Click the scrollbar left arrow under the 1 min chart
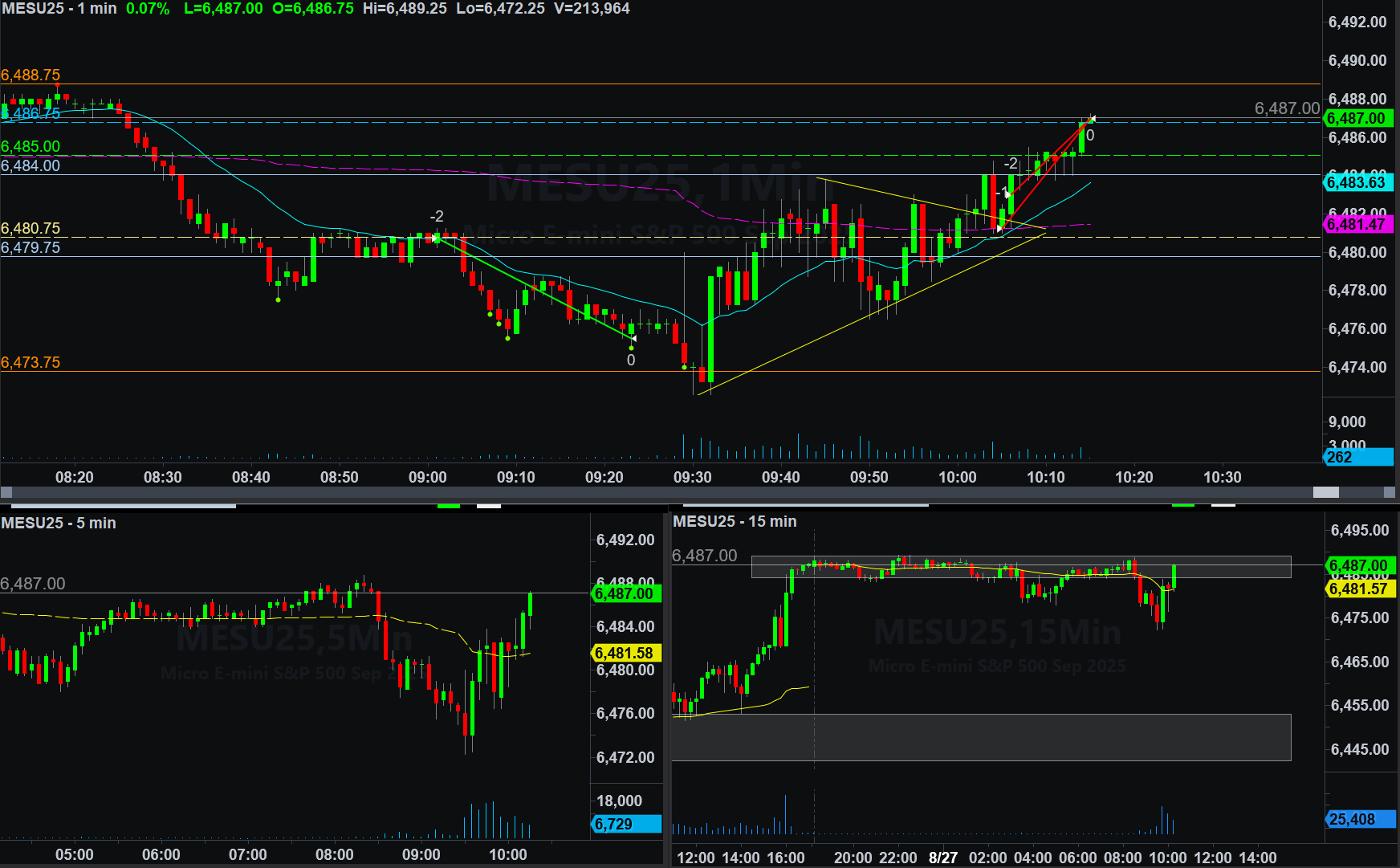1400x868 pixels. click(x=6, y=492)
